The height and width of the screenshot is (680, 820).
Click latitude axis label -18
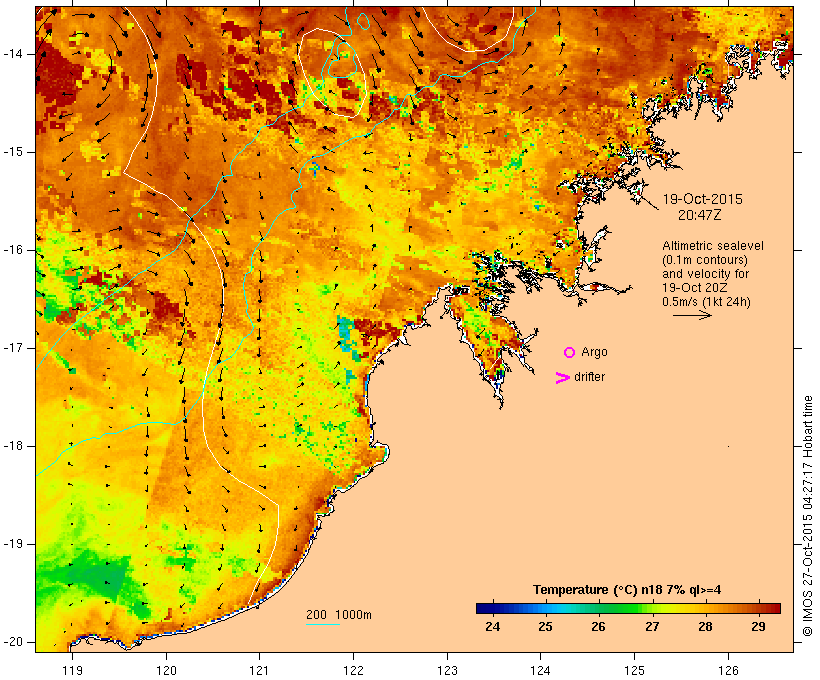click(12, 446)
